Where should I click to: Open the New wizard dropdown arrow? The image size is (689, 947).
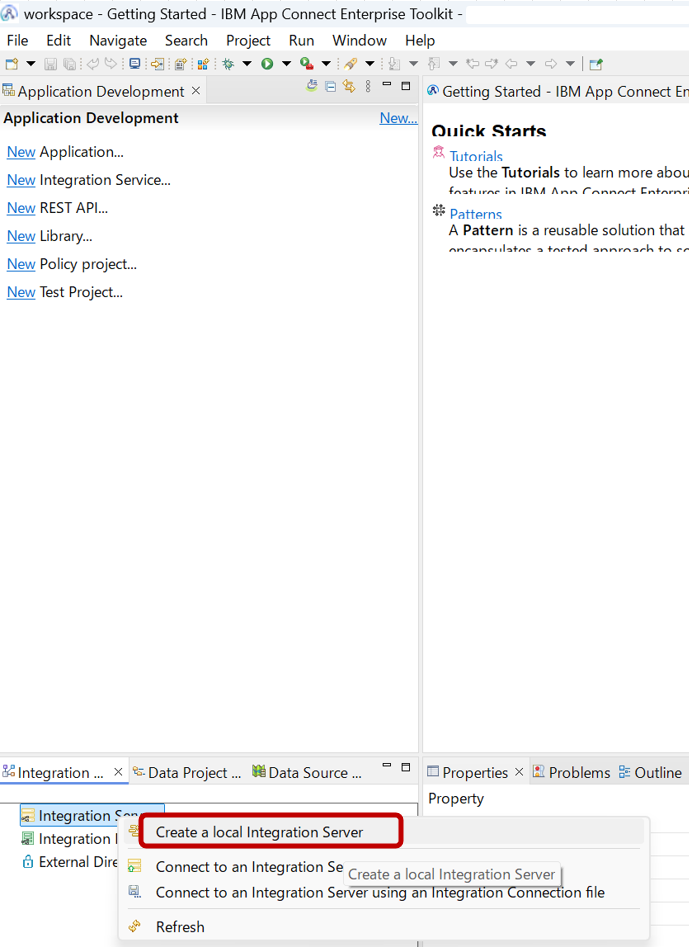tap(31, 63)
